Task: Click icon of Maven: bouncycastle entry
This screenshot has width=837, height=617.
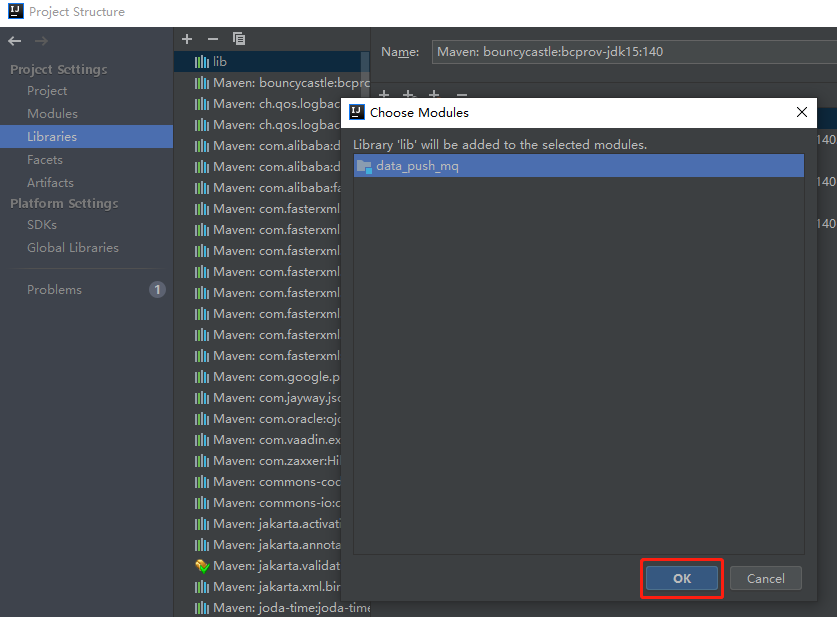Action: click(x=202, y=83)
